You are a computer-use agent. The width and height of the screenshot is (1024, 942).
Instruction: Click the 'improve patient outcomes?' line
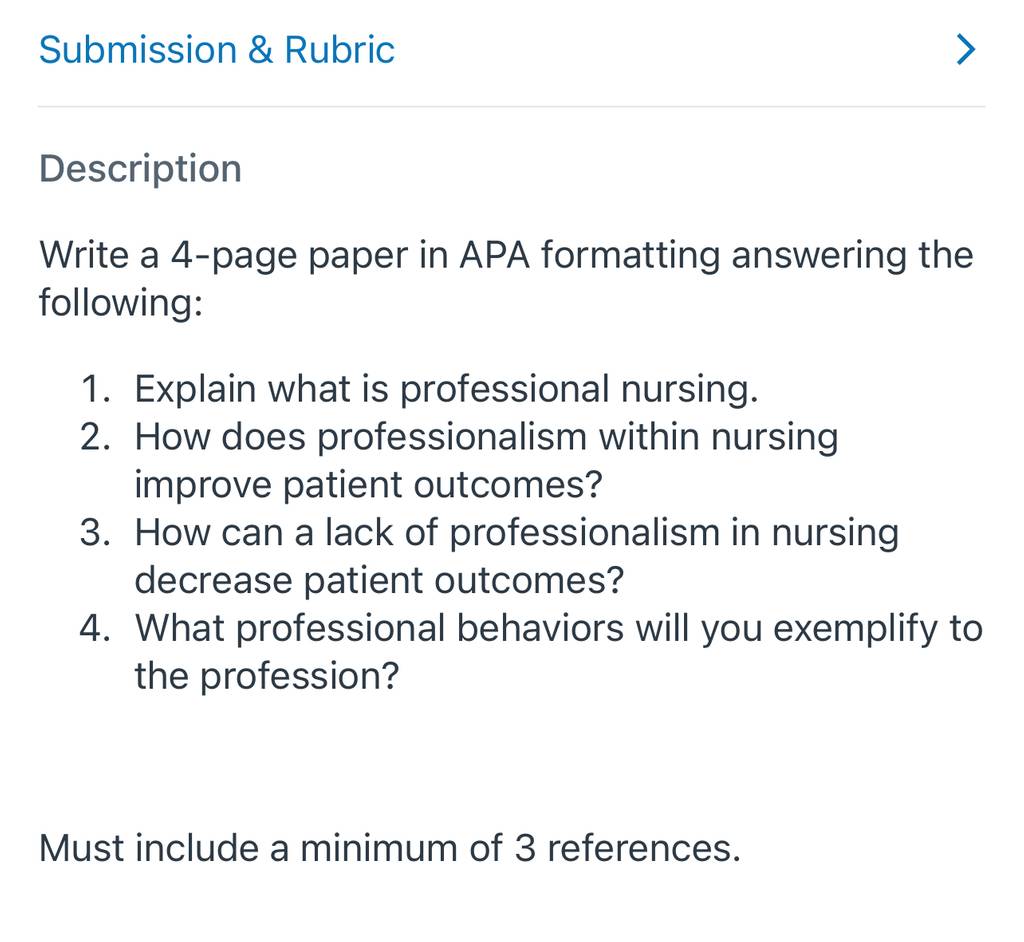tap(368, 485)
